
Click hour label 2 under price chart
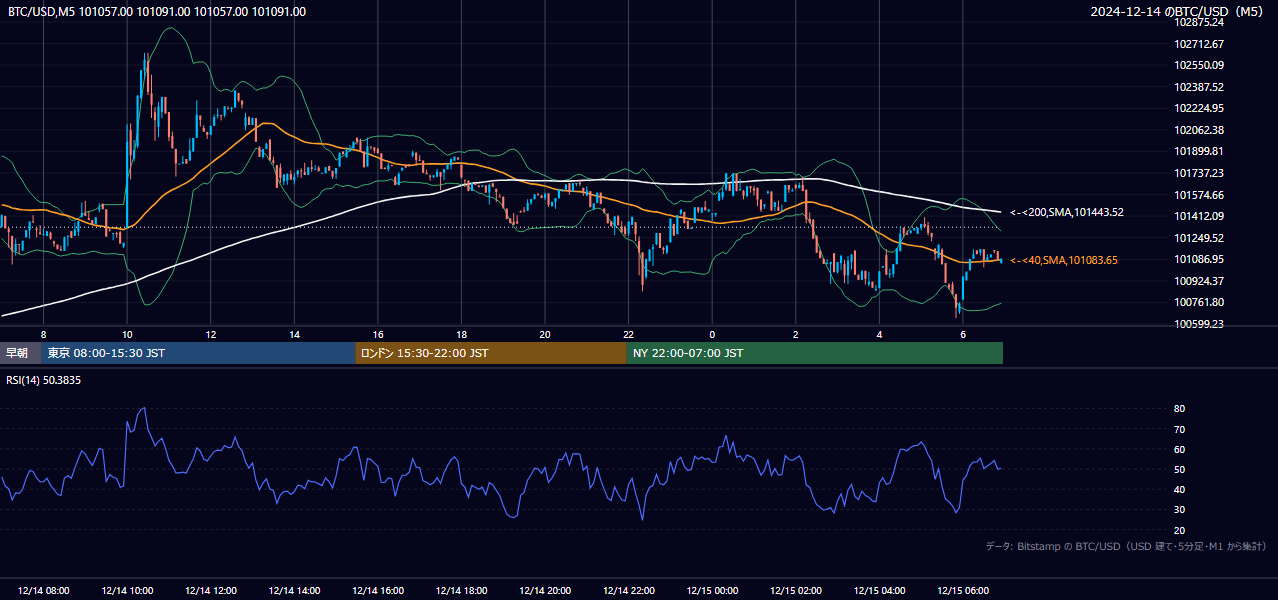click(795, 334)
